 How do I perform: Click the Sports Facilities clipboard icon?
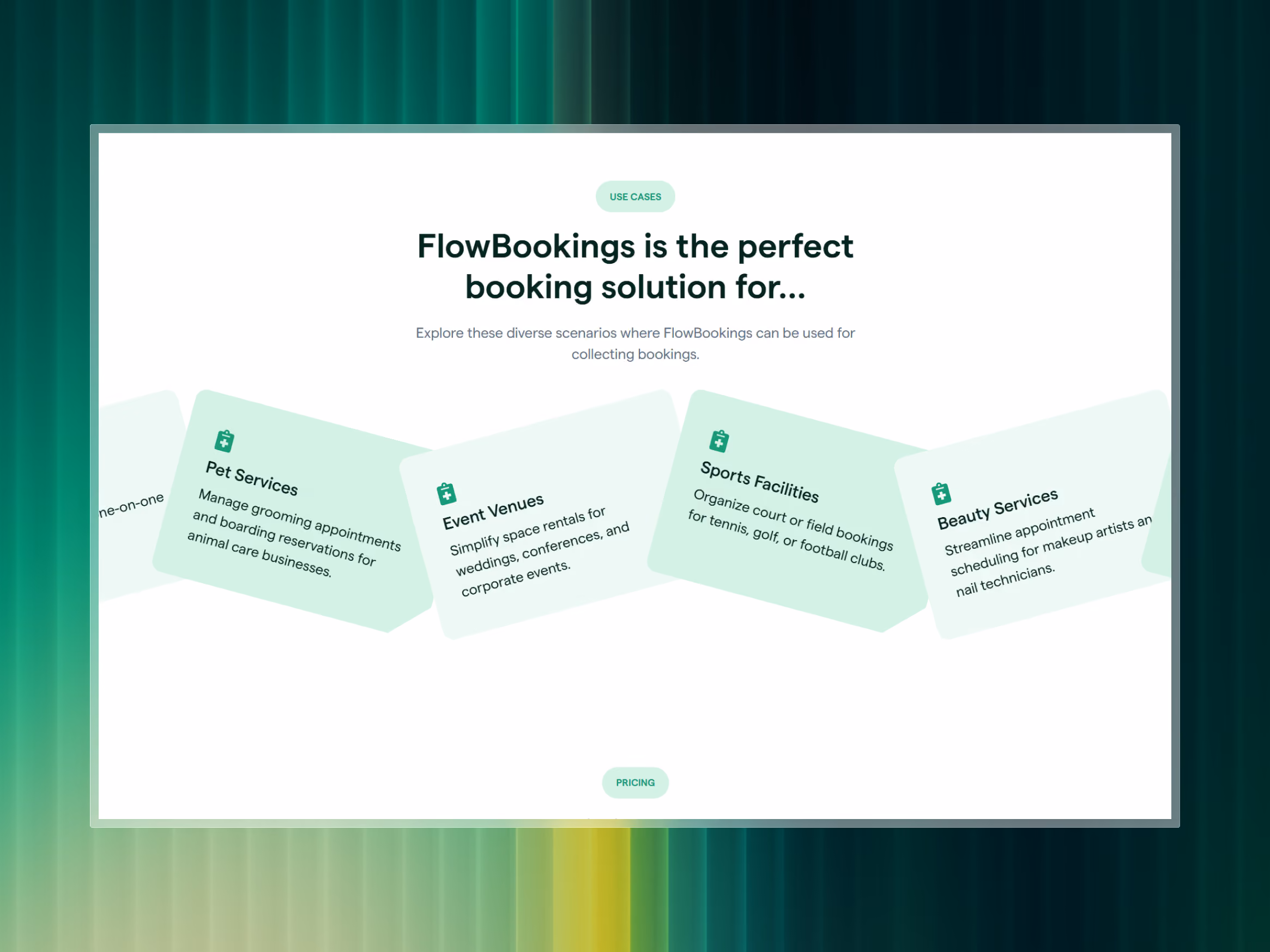tap(719, 441)
